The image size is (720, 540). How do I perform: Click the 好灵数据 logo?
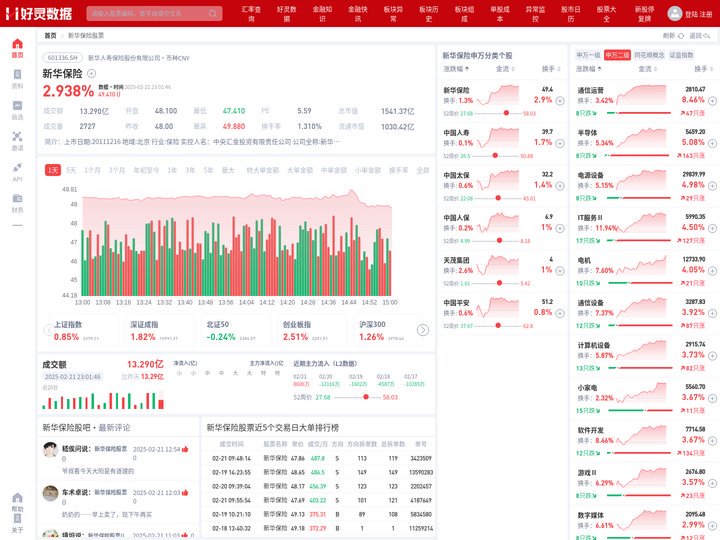tap(39, 13)
